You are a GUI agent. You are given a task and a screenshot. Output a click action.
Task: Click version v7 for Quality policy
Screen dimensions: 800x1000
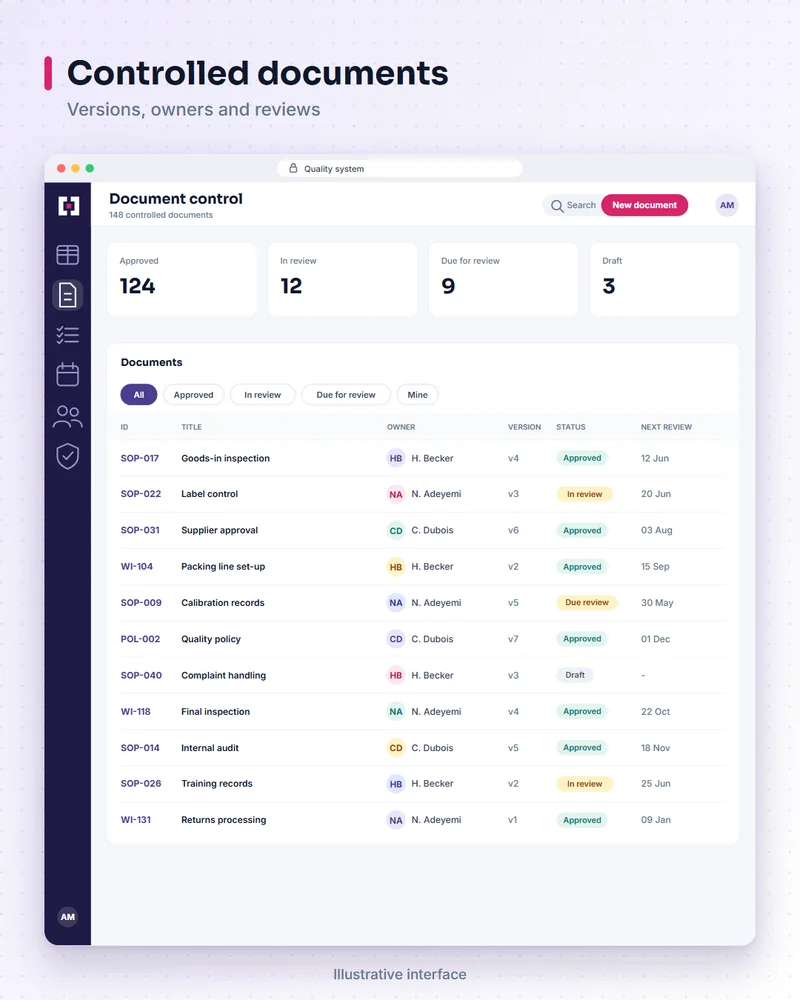coord(513,639)
